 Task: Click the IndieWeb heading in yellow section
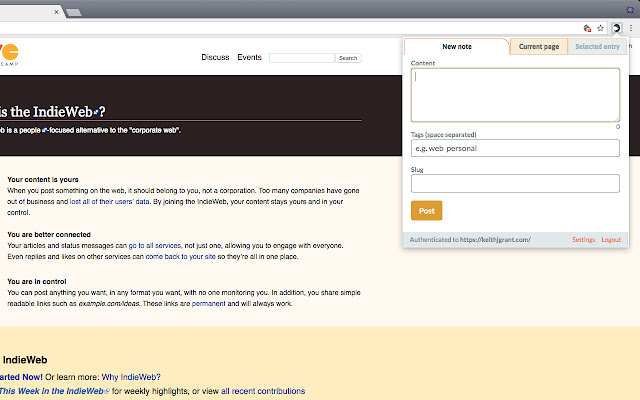pyautogui.click(x=25, y=360)
